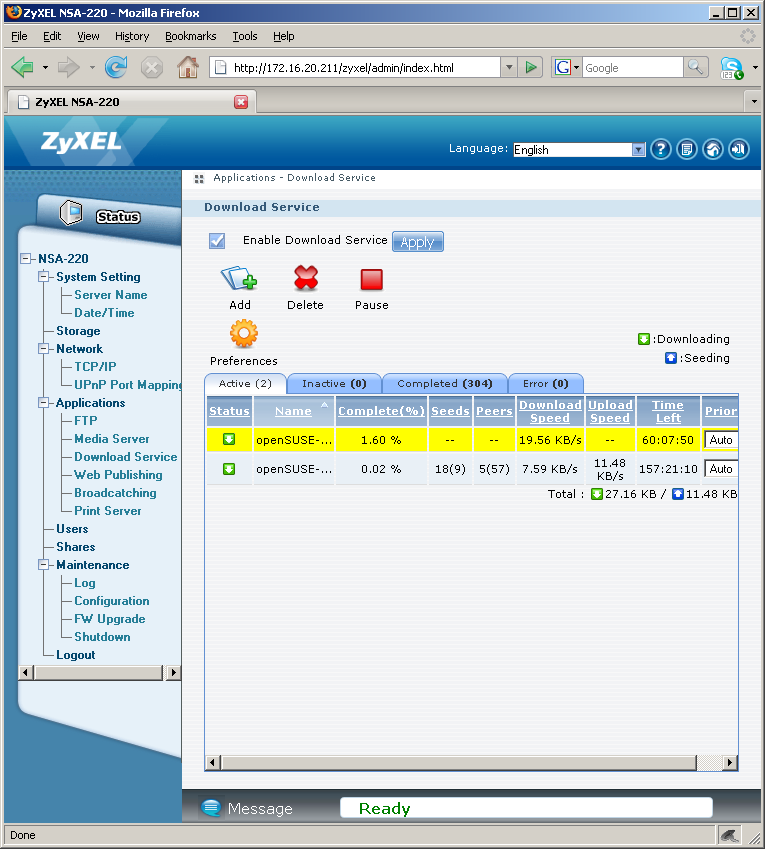
Task: Collapse Maintenance tree node
Action: [43, 565]
